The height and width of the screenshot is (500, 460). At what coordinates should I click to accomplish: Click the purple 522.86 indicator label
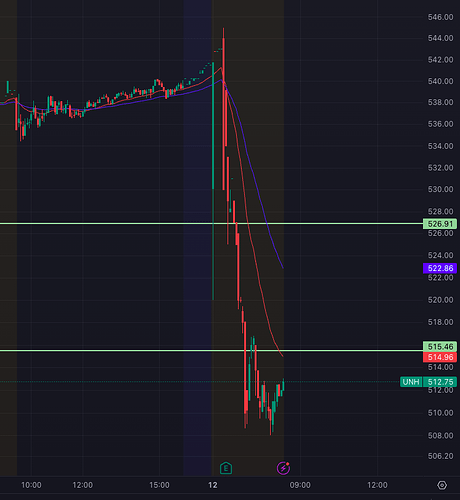pyautogui.click(x=440, y=268)
